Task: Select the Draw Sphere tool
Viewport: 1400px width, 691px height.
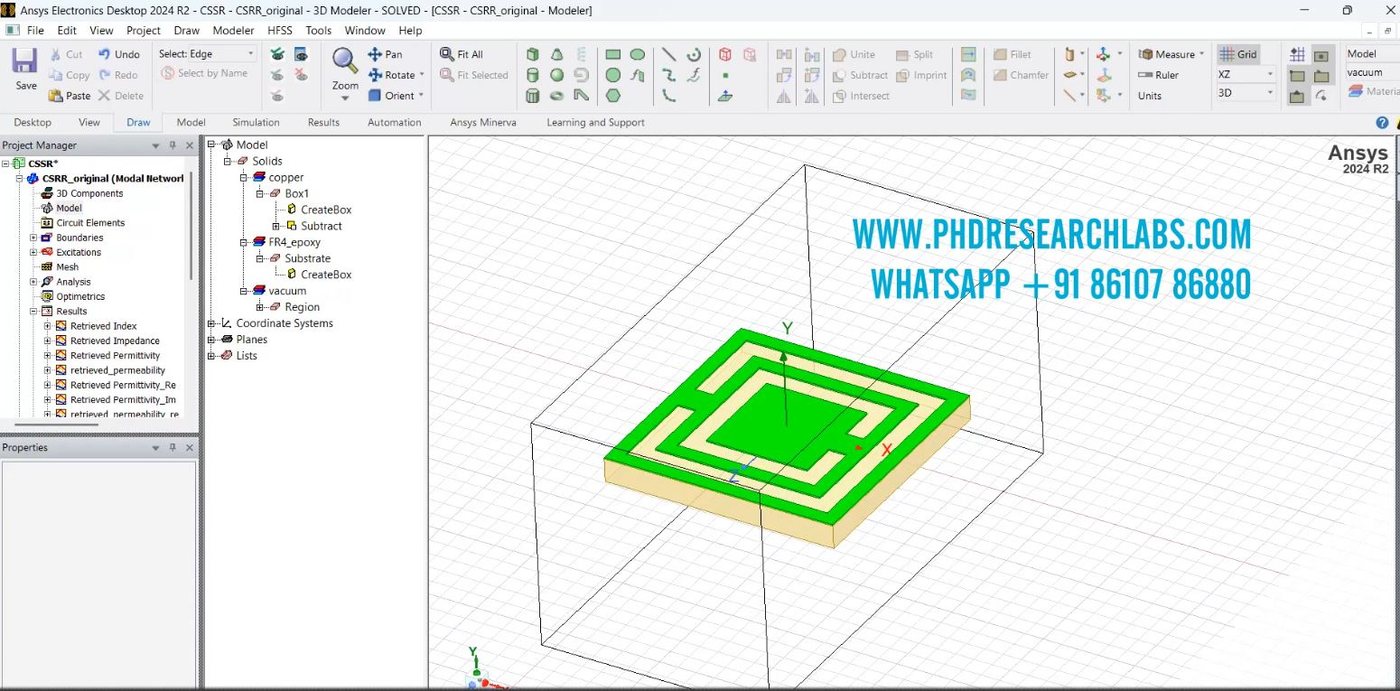Action: pos(557,75)
